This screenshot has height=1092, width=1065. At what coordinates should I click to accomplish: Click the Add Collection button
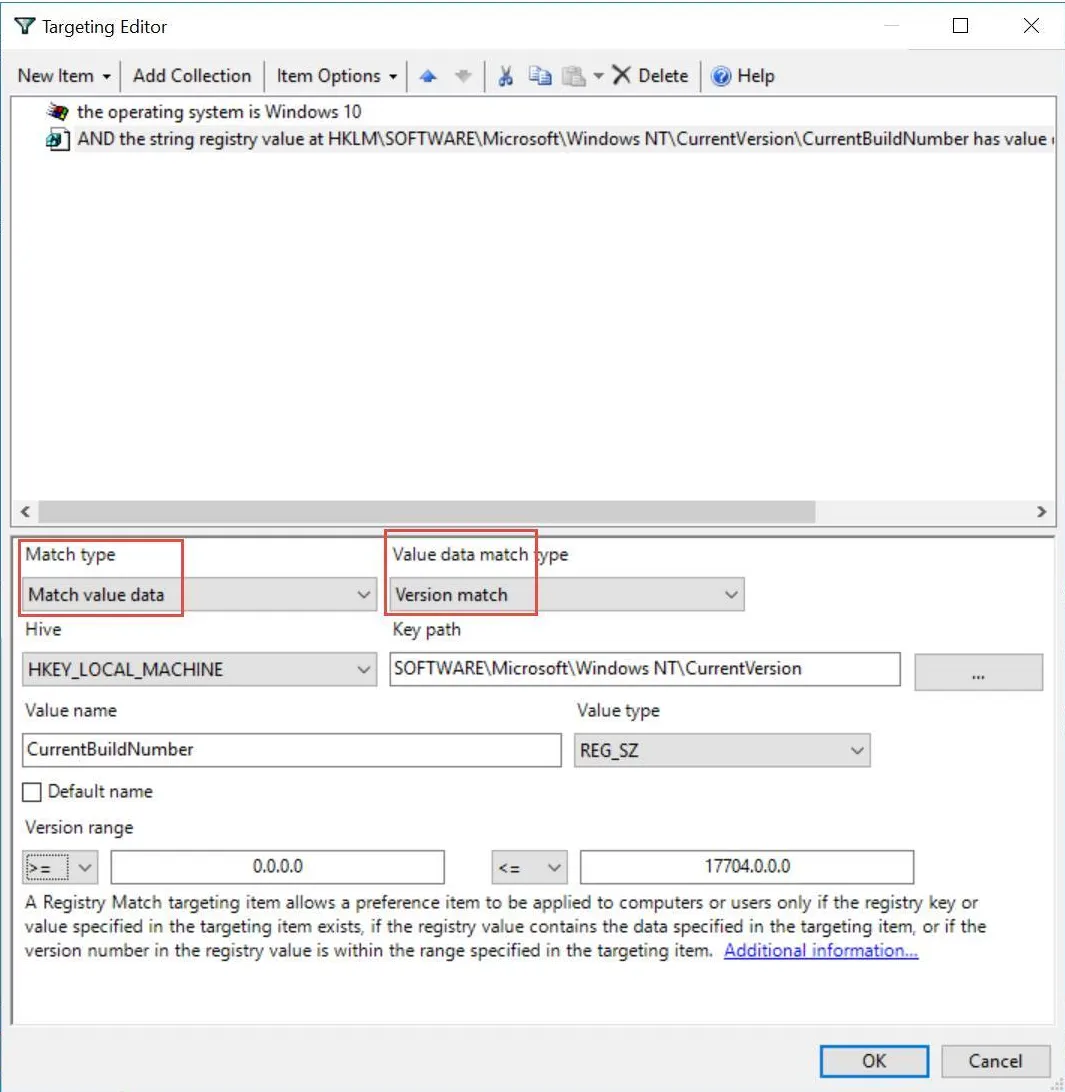(192, 76)
